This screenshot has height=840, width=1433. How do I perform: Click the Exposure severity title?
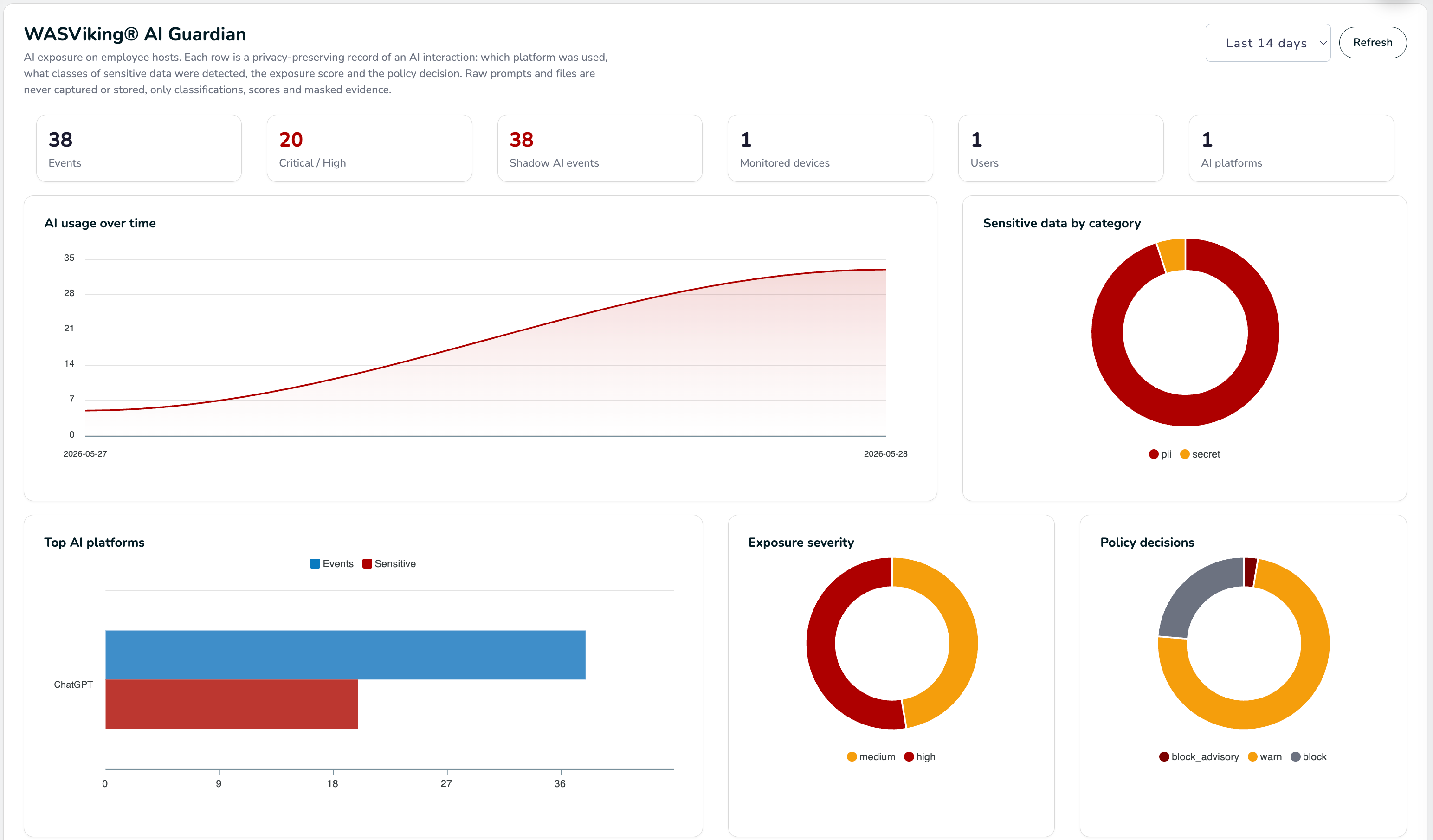pos(800,542)
